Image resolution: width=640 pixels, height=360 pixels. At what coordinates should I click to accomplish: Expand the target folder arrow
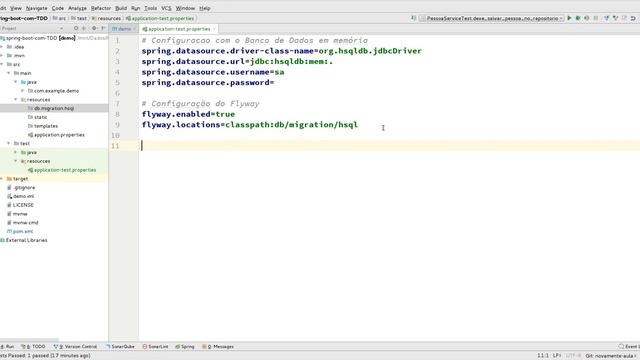(2, 179)
